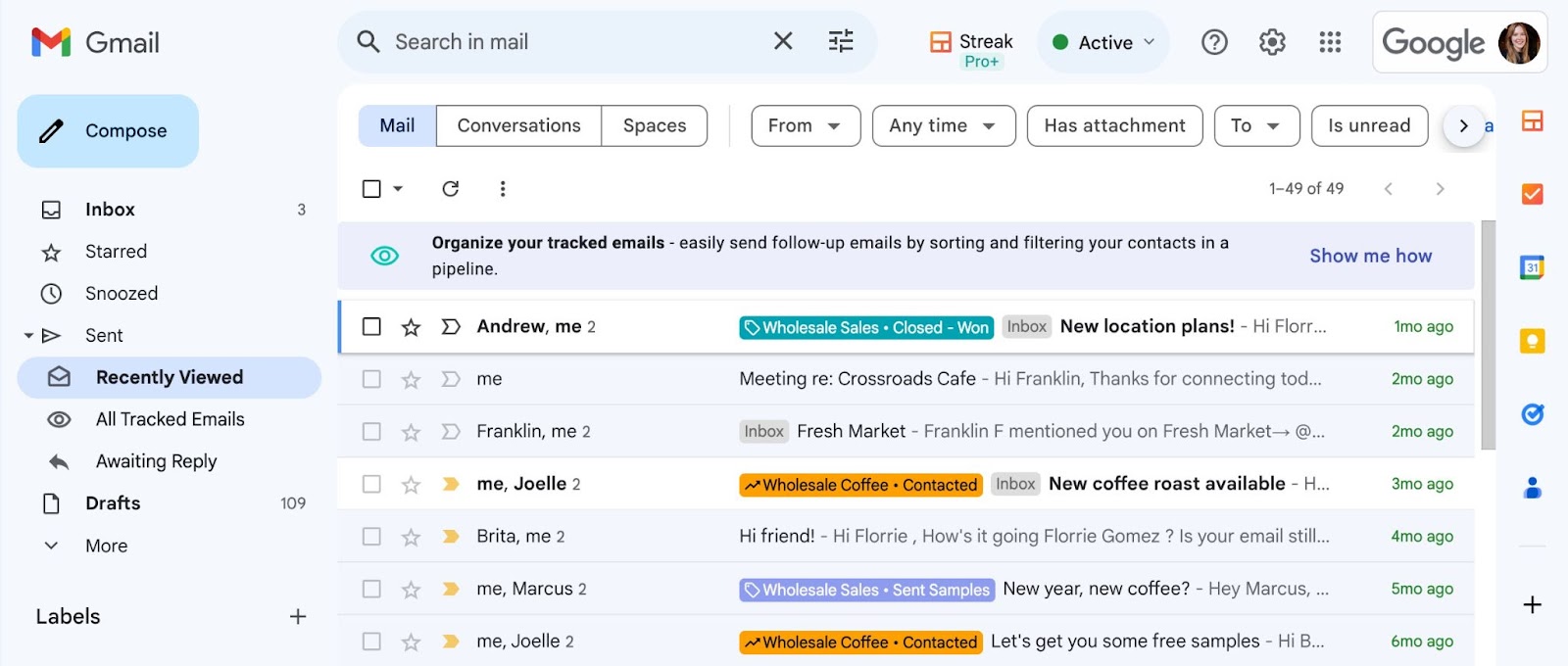
Task: Open the Any time filter dropdown
Action: pyautogui.click(x=944, y=125)
